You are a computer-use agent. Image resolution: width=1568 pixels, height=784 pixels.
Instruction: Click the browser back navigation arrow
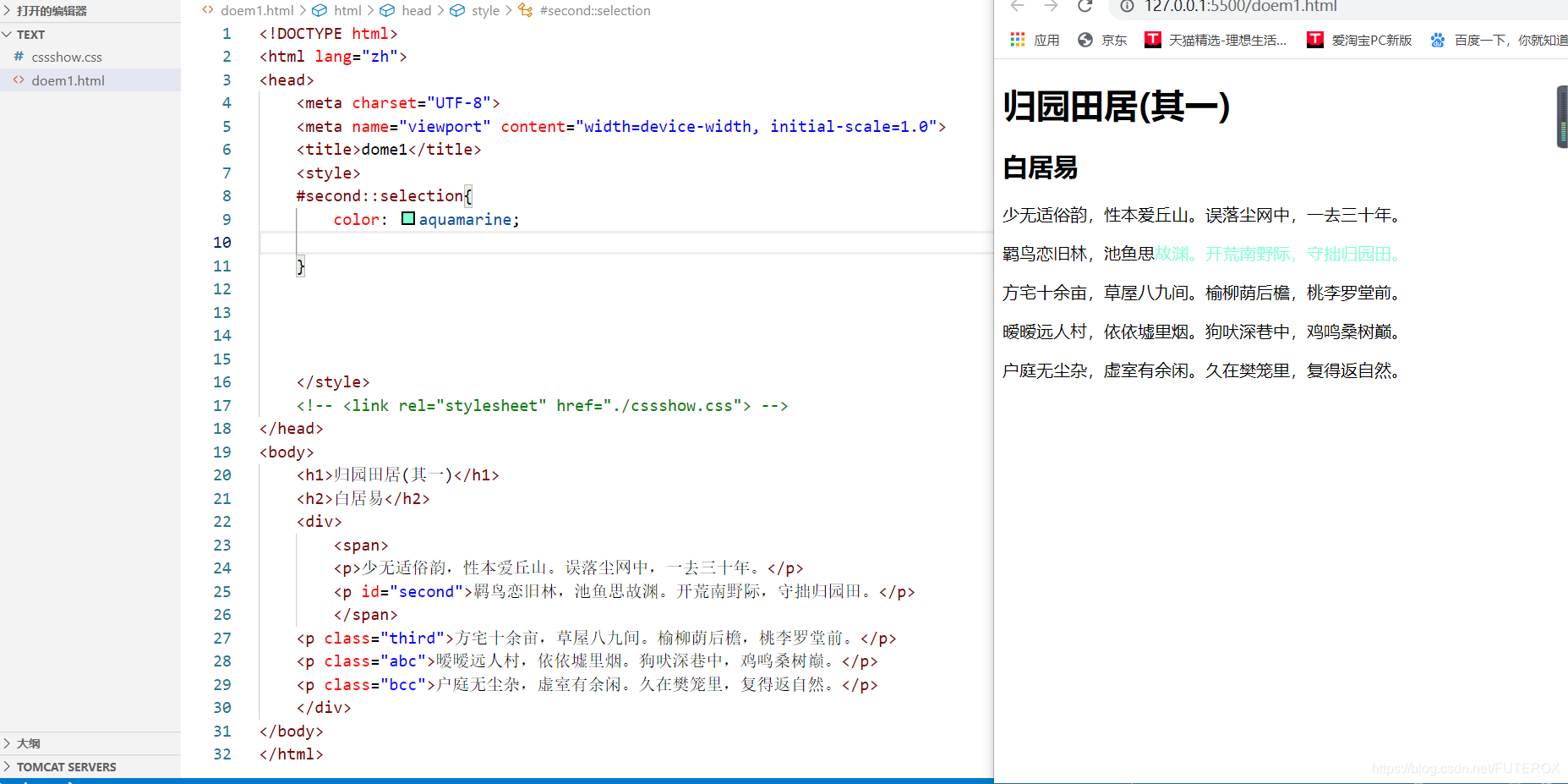1017,7
